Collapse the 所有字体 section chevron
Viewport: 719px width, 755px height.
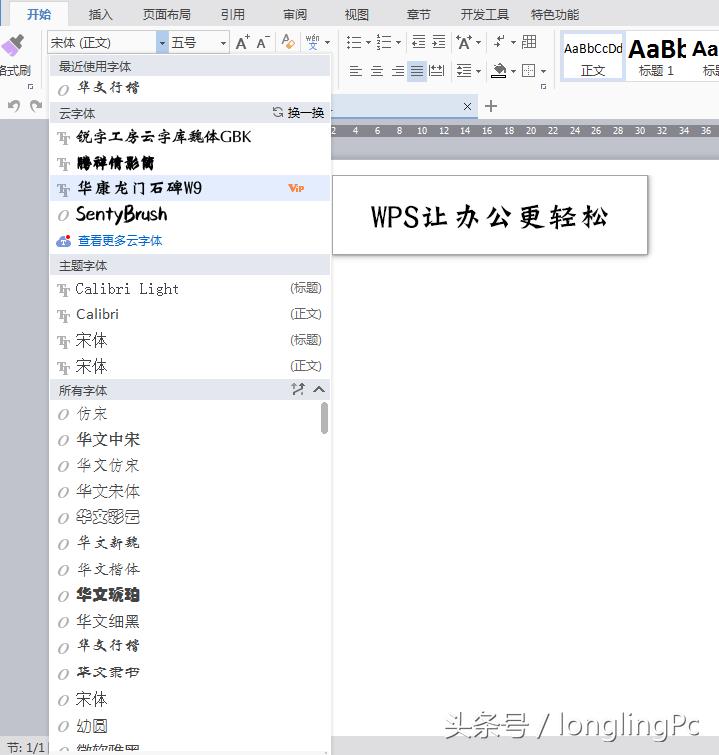pyautogui.click(x=319, y=389)
